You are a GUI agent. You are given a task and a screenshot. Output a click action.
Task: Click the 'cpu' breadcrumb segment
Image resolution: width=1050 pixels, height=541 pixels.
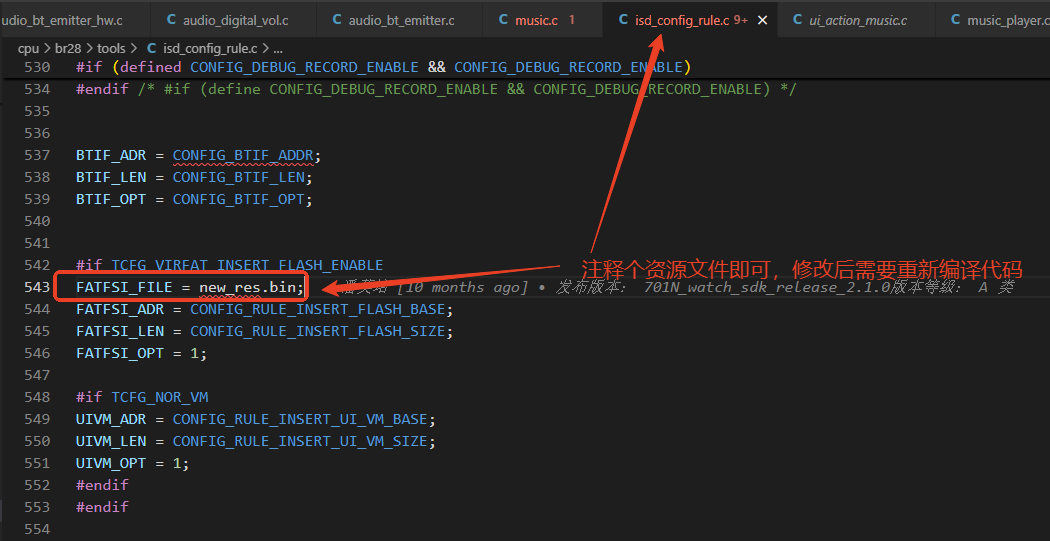click(29, 48)
